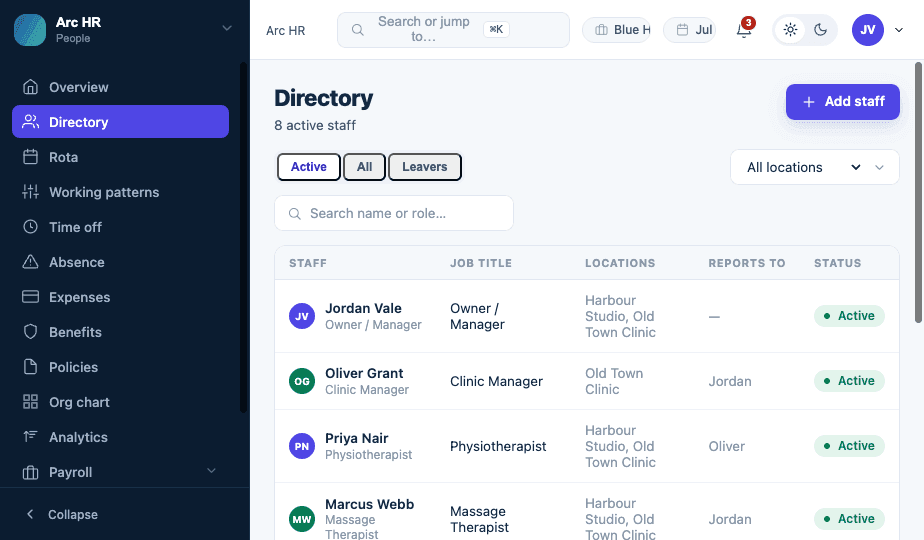The image size is (924, 540).
Task: Click the REPORTS TO column header
Action: pyautogui.click(x=747, y=263)
